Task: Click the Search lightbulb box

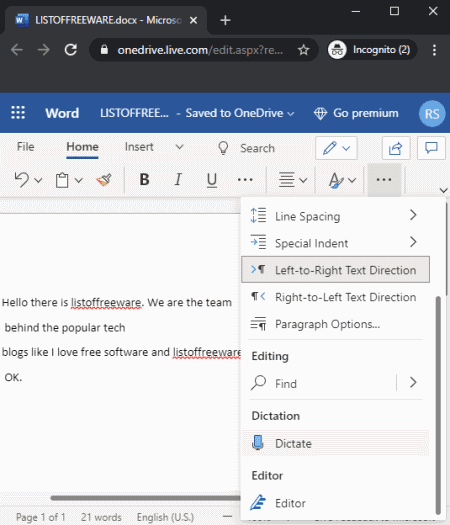Action: [x=246, y=148]
